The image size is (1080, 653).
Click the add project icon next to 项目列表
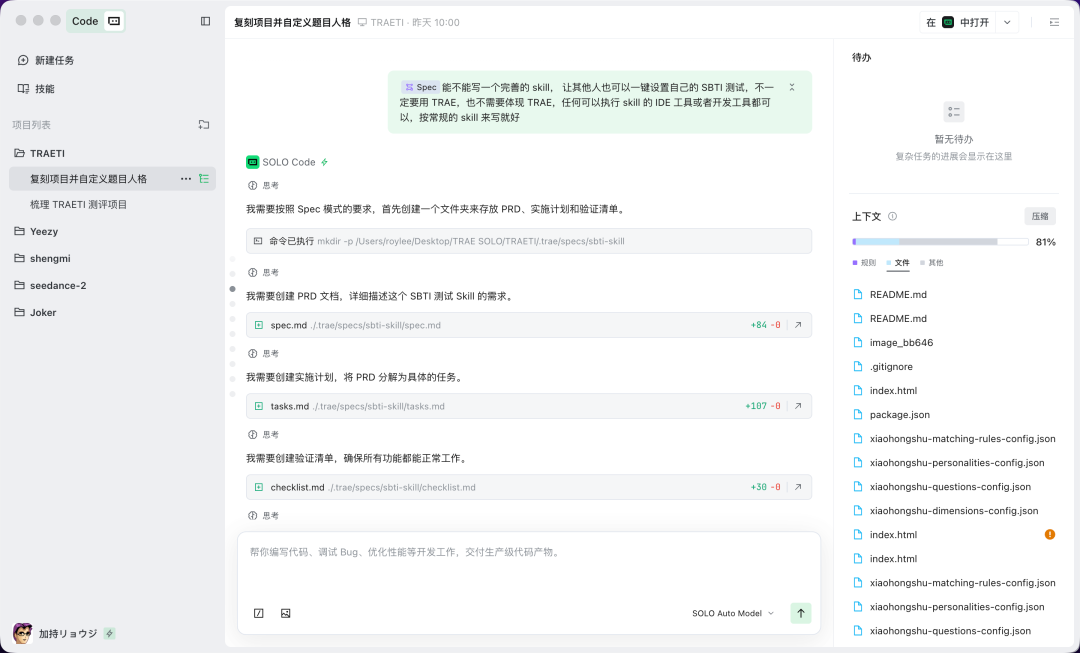coord(204,124)
